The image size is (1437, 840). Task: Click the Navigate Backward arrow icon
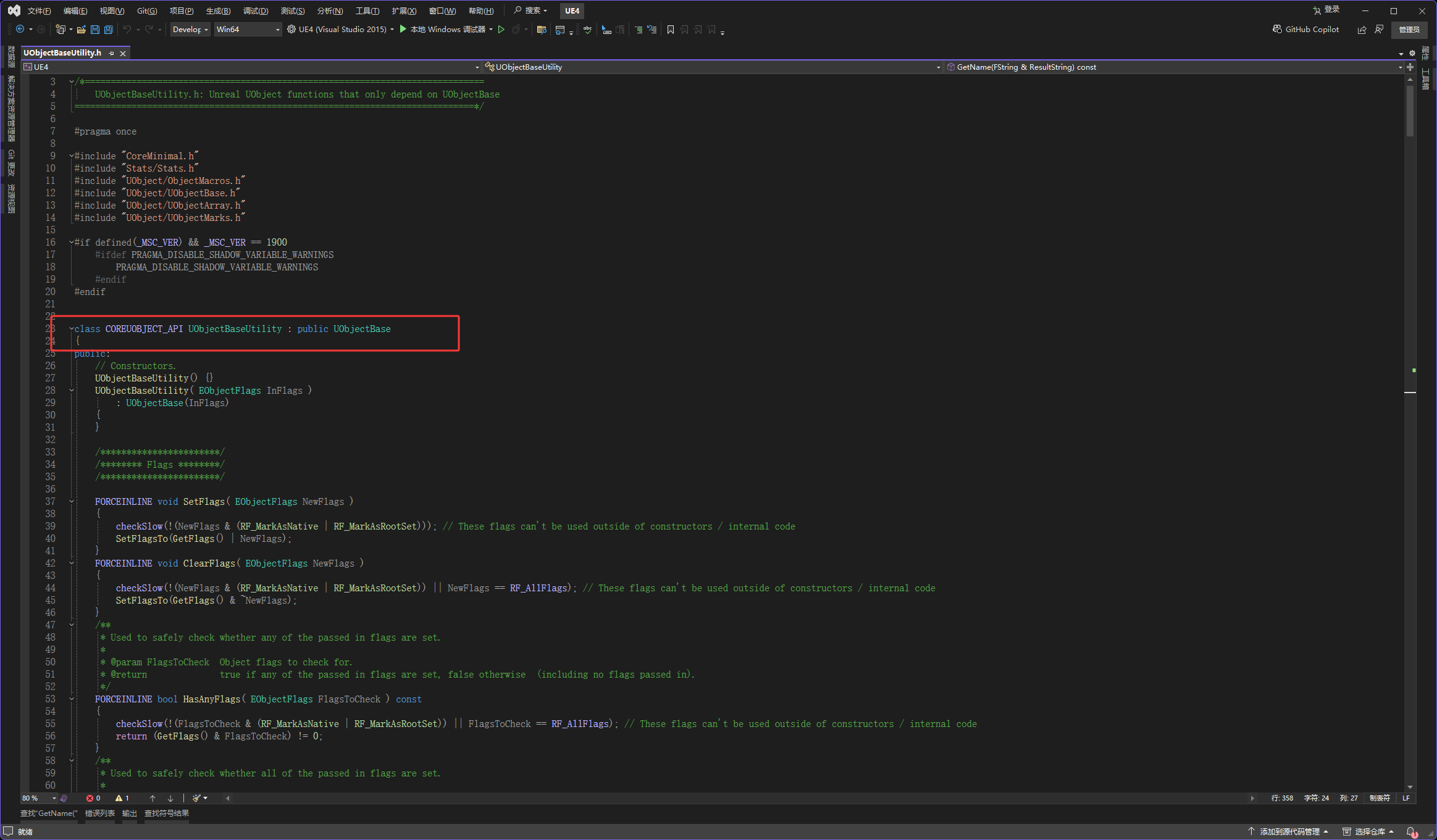[x=20, y=30]
